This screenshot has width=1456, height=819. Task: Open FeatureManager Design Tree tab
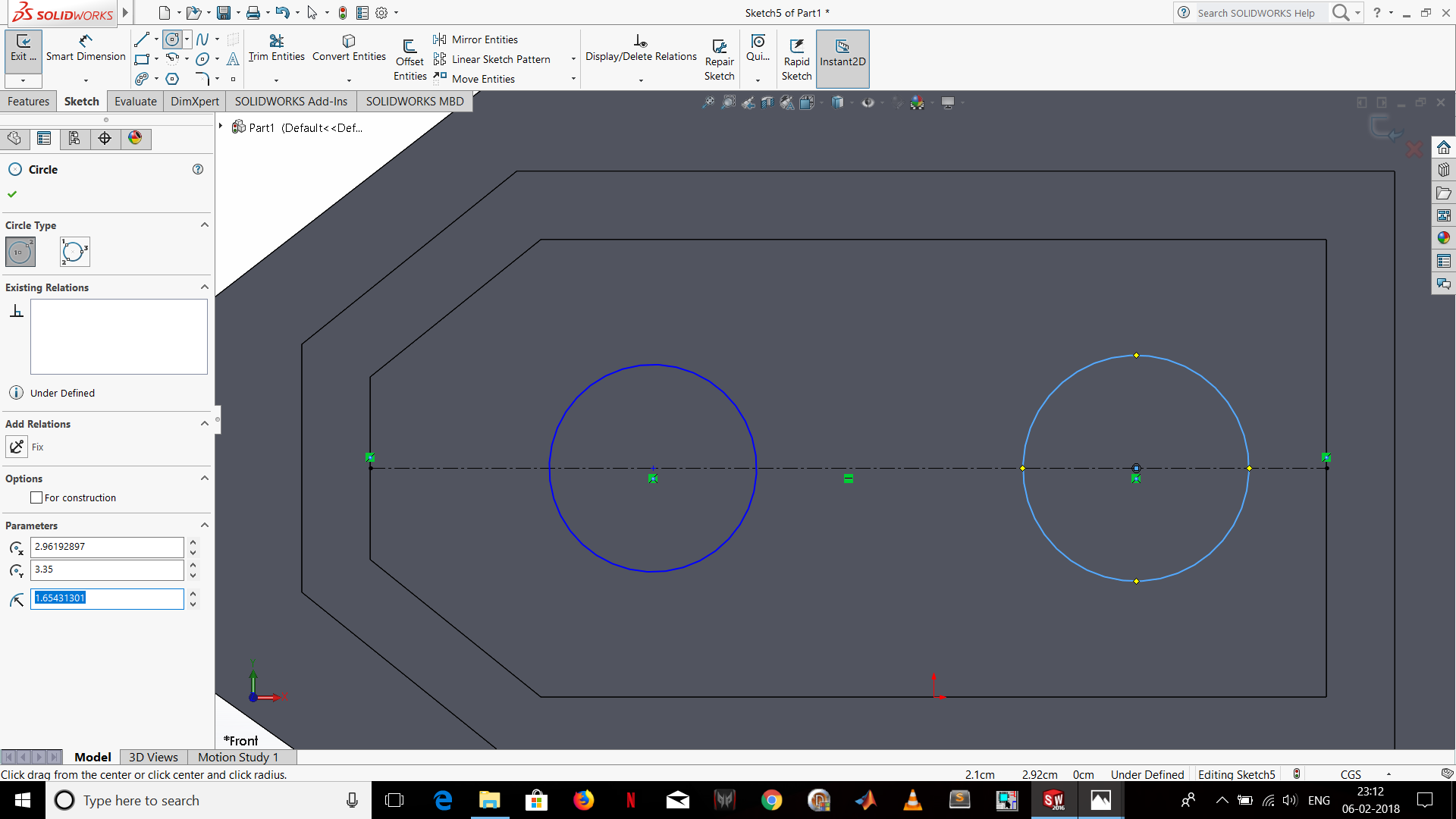point(14,138)
